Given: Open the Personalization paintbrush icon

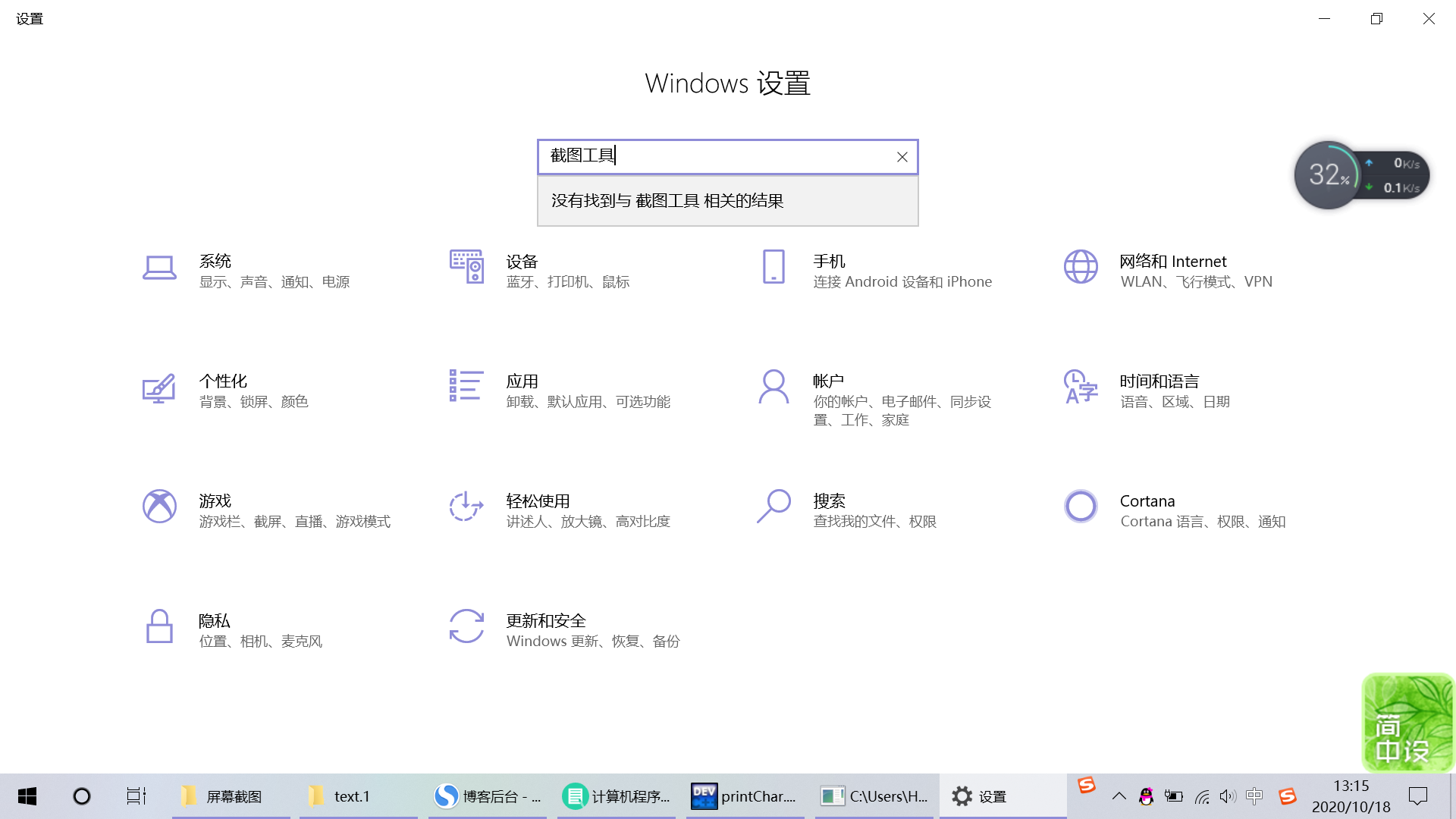Looking at the screenshot, I should 159,388.
